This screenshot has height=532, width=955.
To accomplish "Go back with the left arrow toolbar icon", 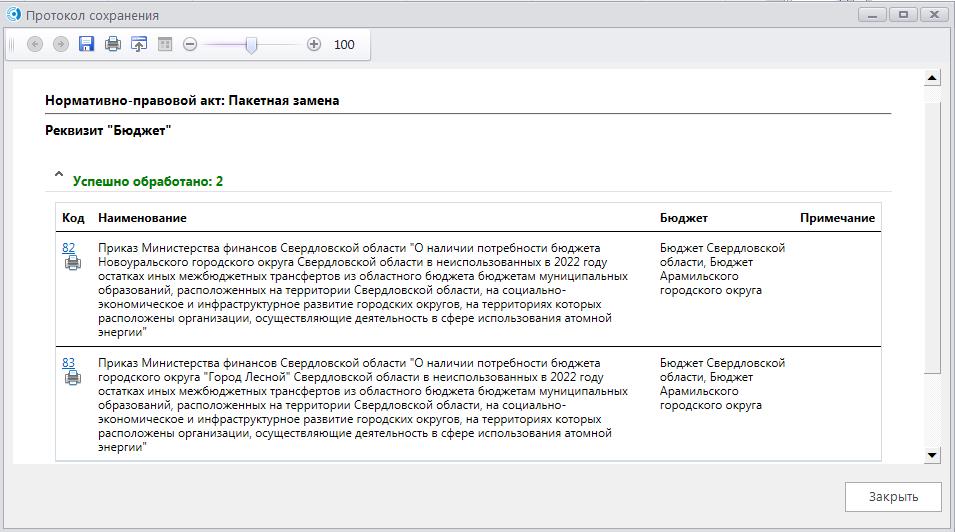I will (35, 44).
